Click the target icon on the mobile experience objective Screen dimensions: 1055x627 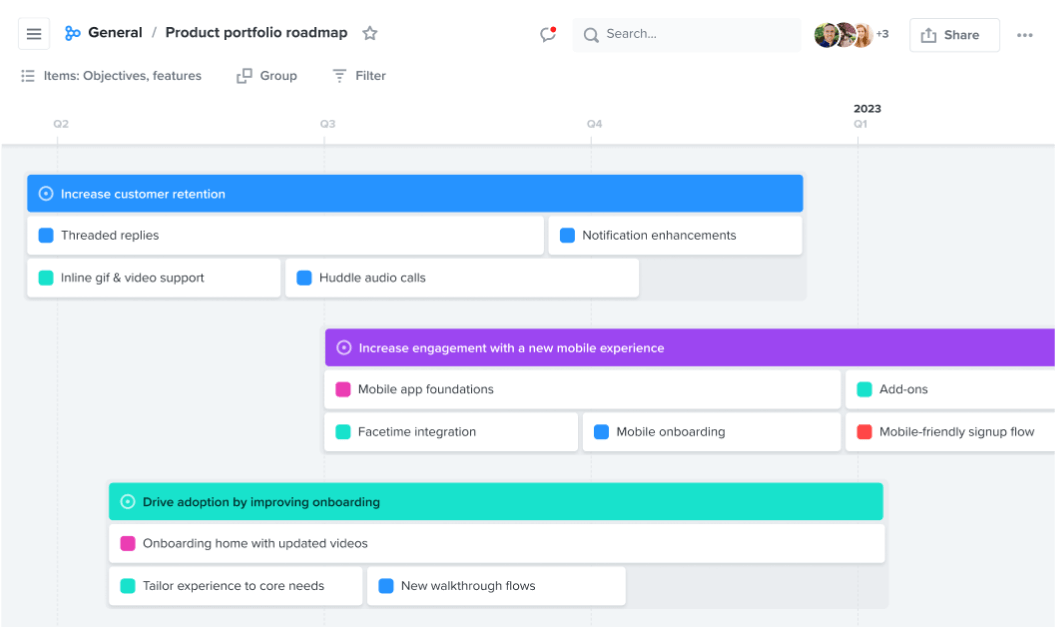coord(343,347)
